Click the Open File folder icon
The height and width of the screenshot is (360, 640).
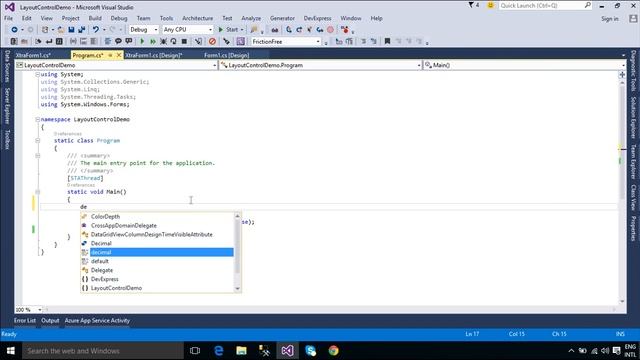60,29
